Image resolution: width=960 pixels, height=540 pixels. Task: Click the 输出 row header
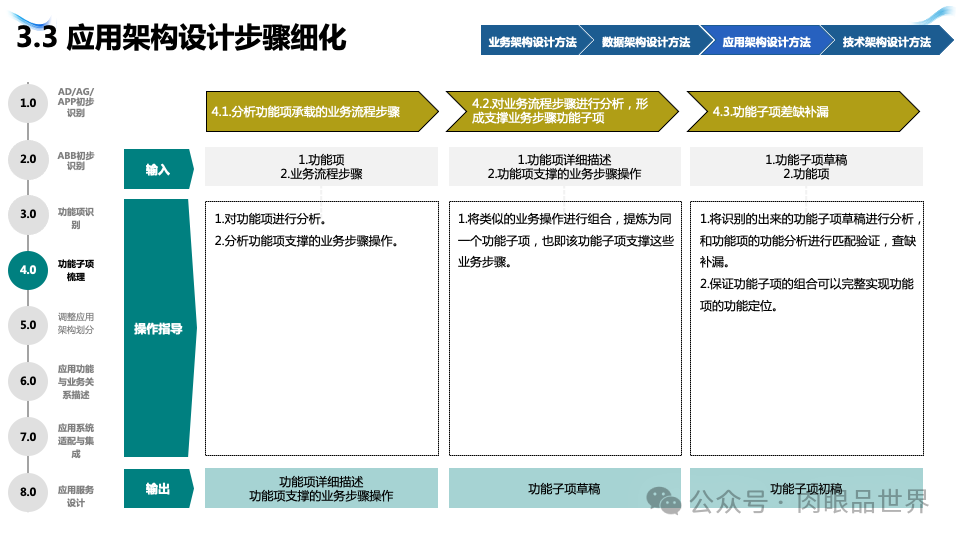tap(159, 489)
